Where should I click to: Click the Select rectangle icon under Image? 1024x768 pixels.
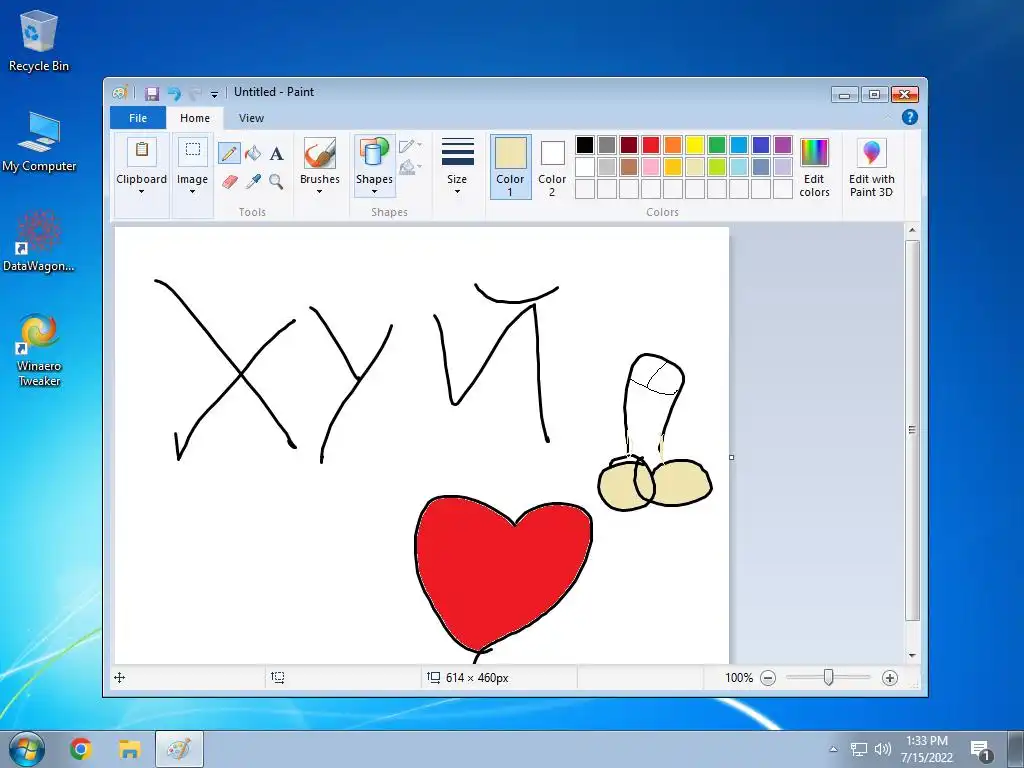(193, 151)
